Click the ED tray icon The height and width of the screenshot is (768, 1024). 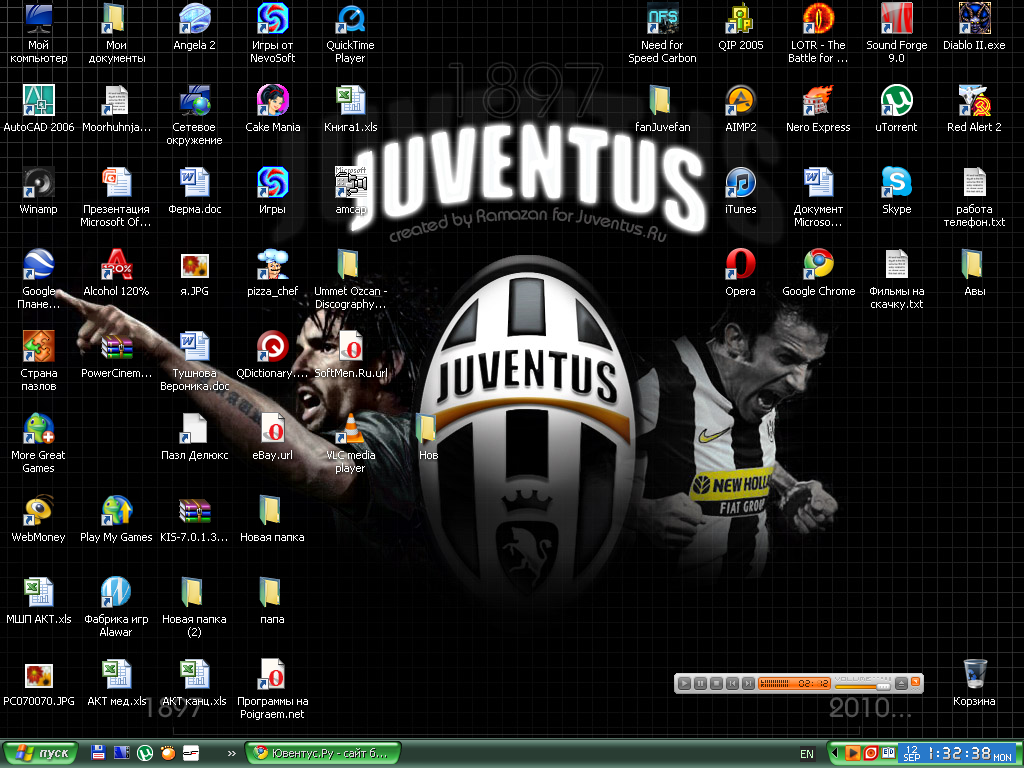point(888,753)
